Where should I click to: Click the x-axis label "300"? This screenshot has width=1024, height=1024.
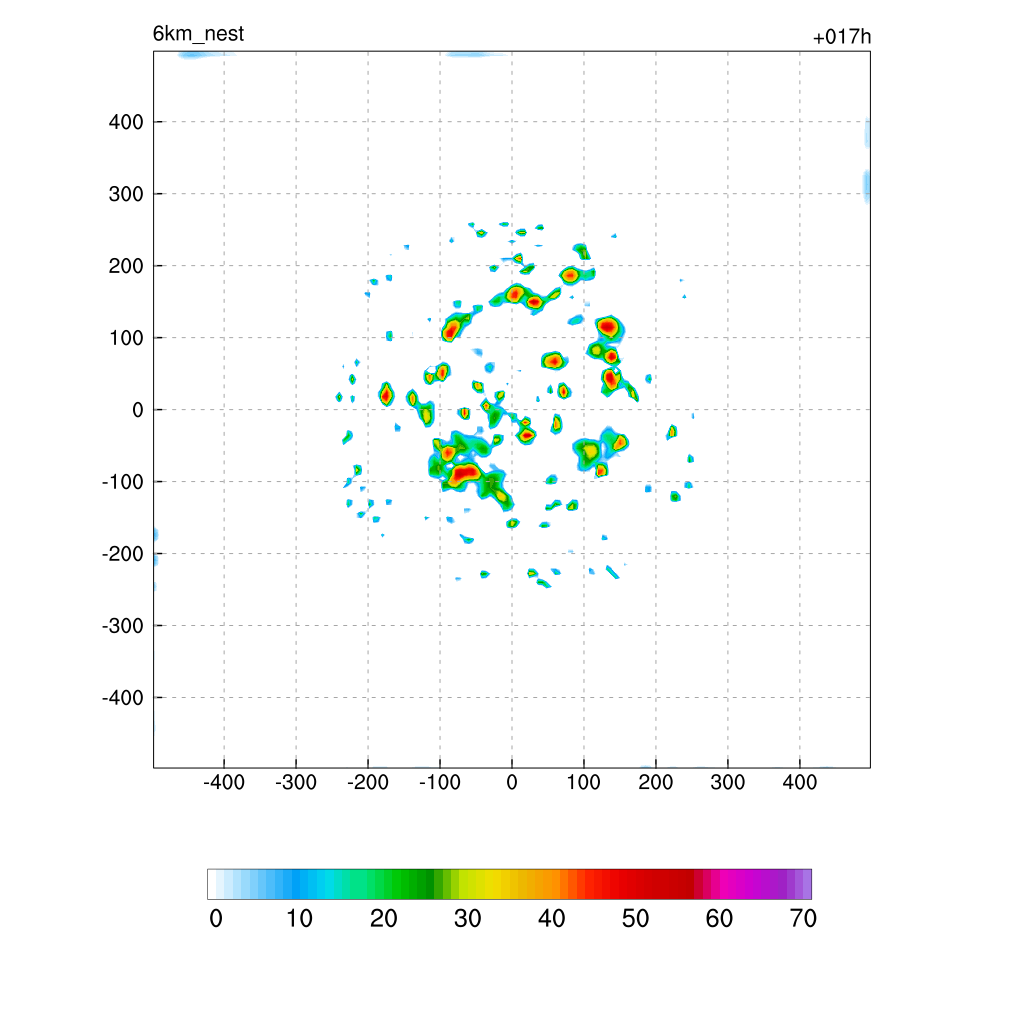728,782
